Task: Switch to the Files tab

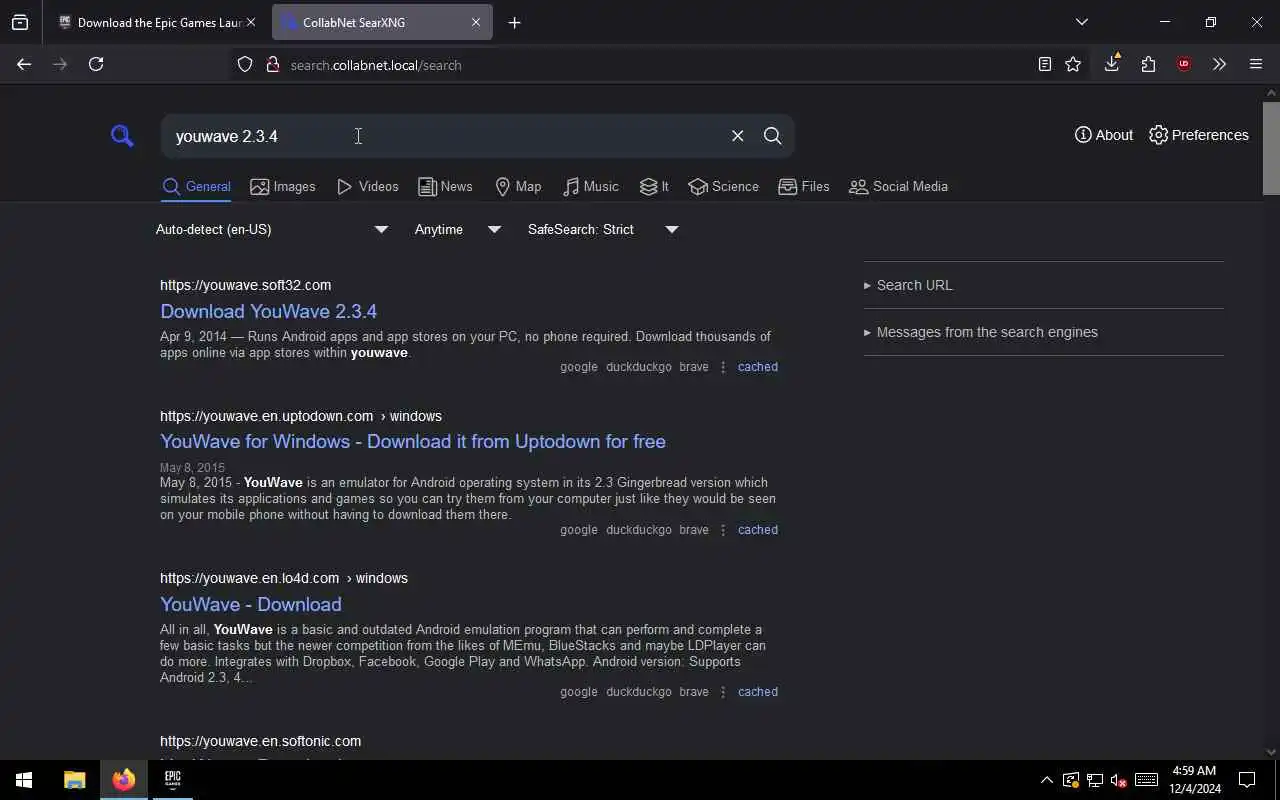Action: point(804,187)
